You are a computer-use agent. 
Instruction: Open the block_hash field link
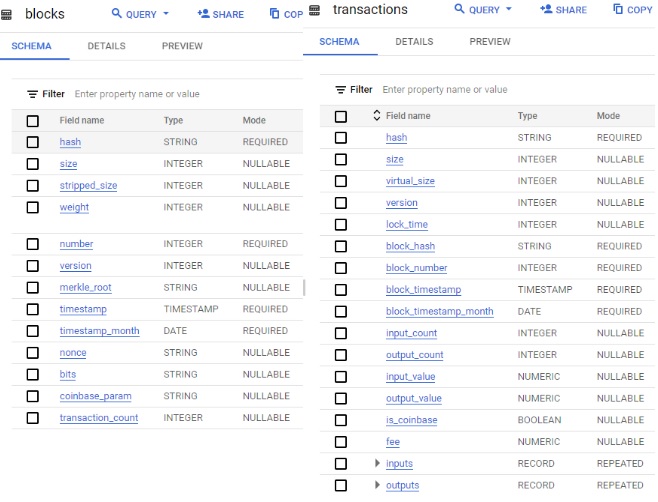click(x=410, y=246)
